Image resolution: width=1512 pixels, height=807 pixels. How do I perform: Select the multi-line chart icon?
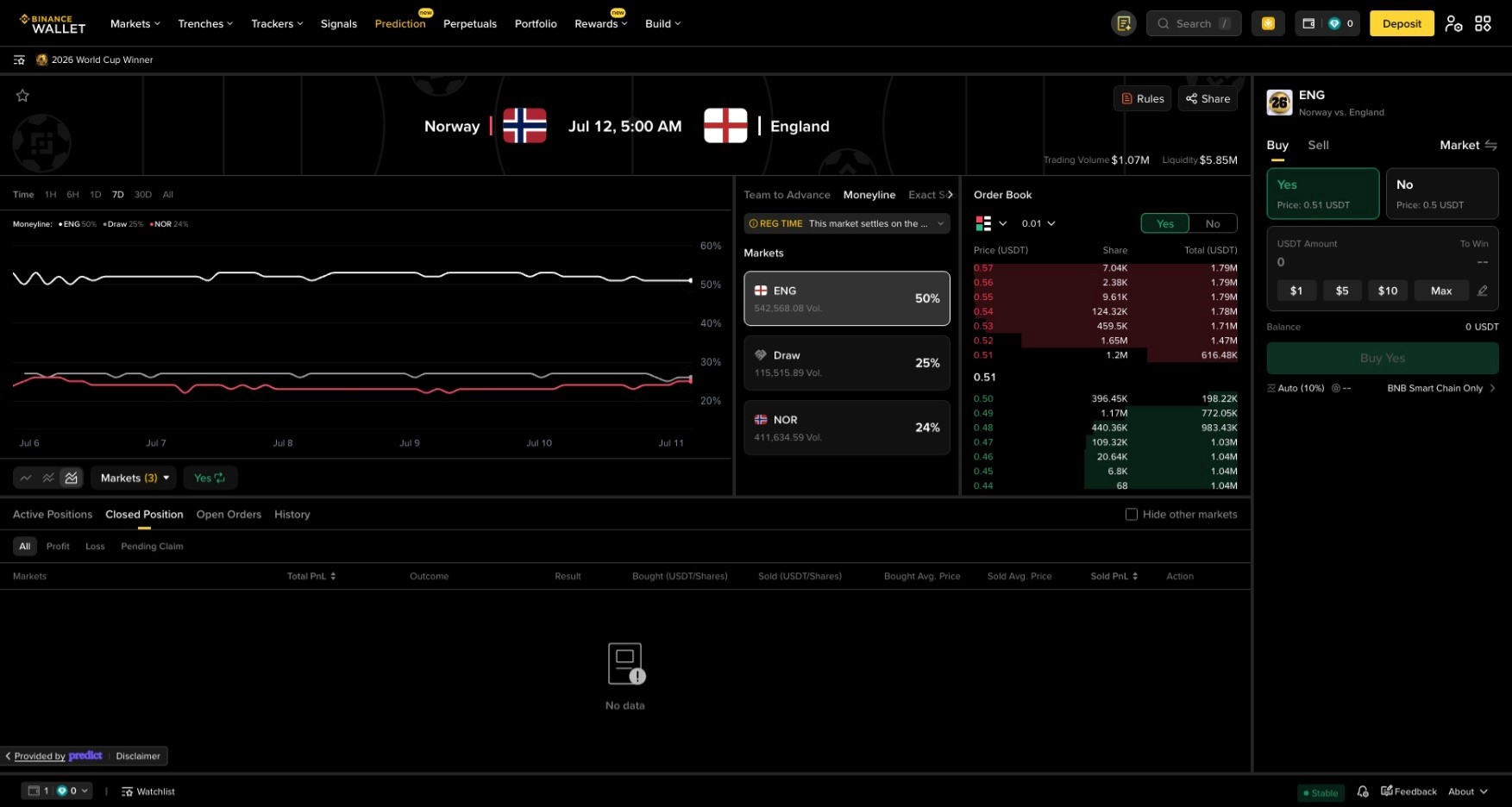pos(48,478)
